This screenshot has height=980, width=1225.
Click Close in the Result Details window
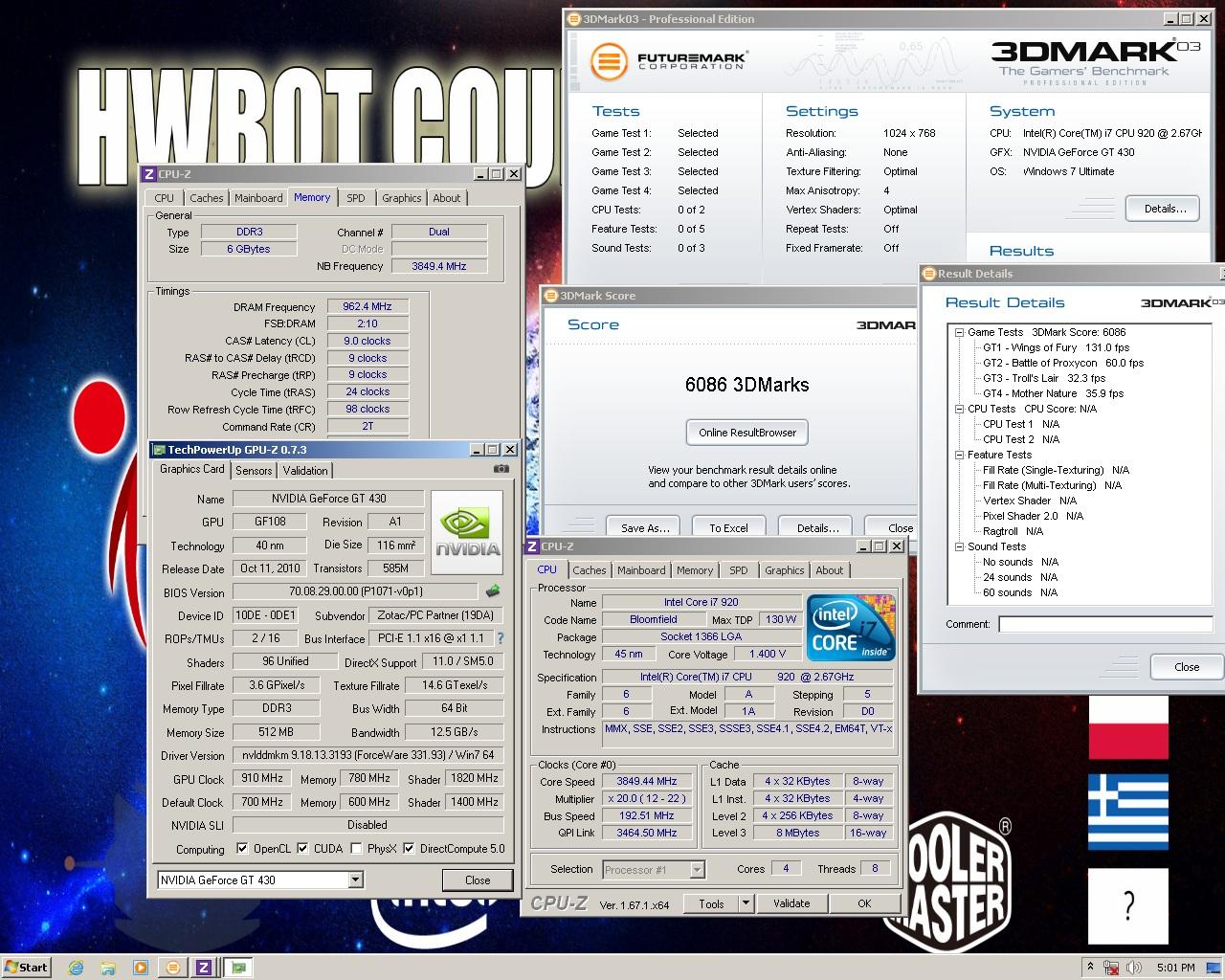[1187, 667]
